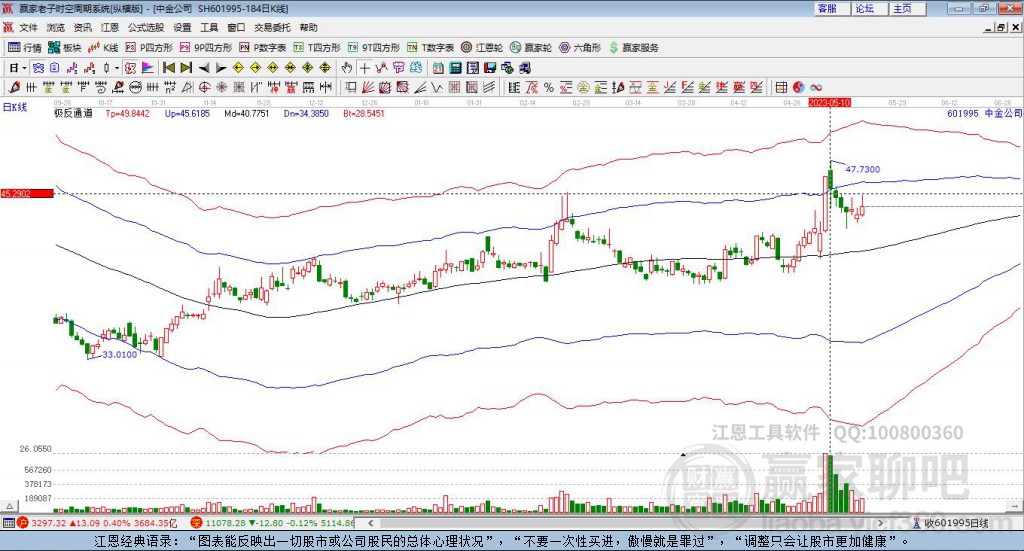Open the 行情 market quotes view
This screenshot has width=1024, height=551.
click(x=25, y=47)
